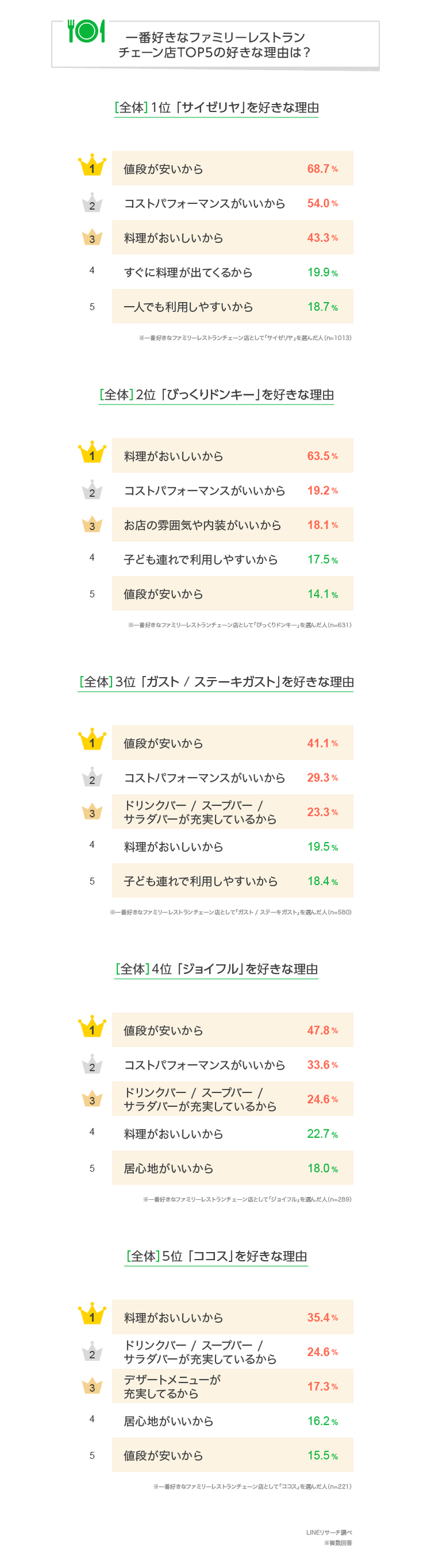Click the gold rank 1 crown under ガスト
Screen dimensions: 431x1568
(92, 741)
